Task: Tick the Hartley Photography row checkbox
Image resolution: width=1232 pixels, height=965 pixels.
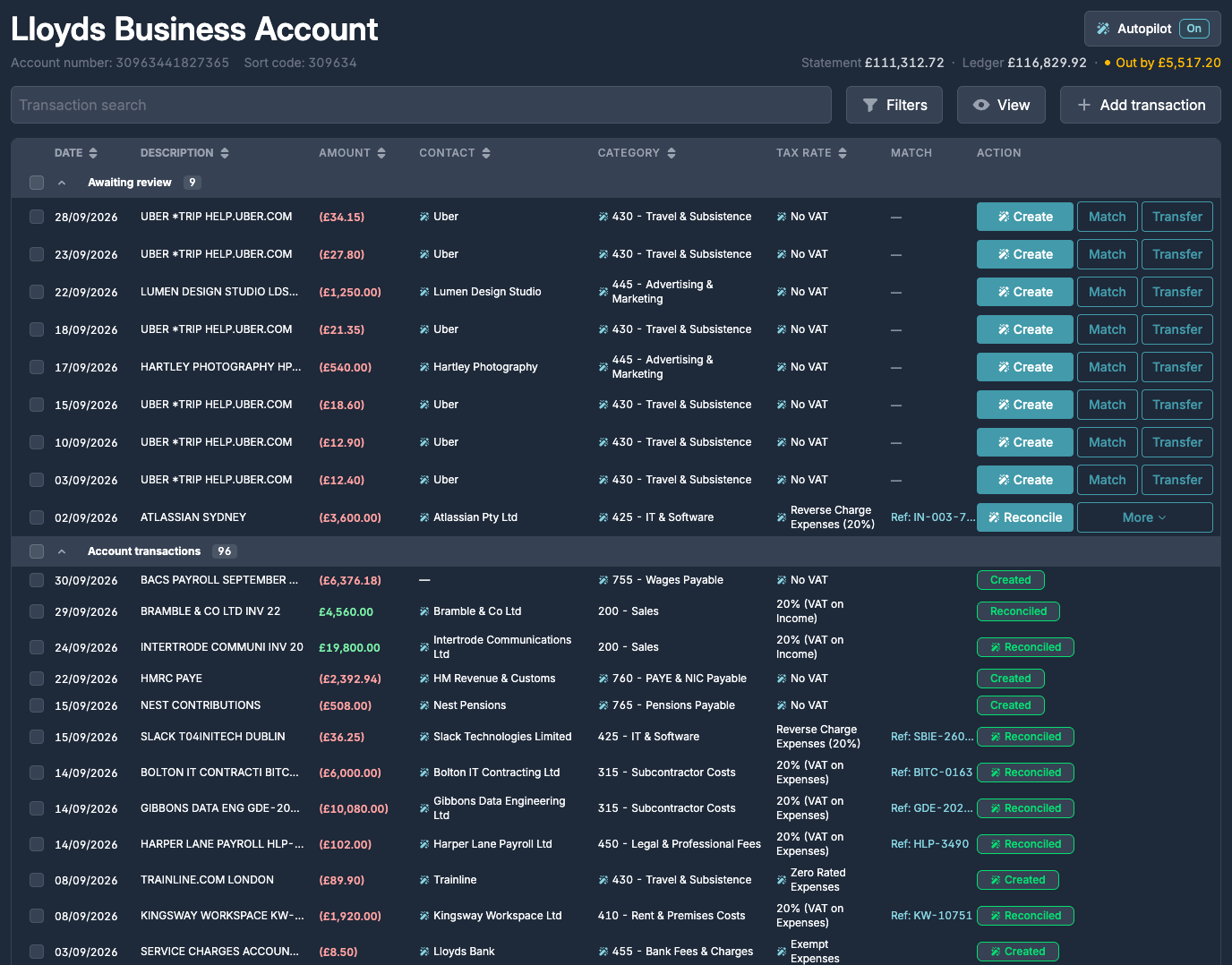Action: (37, 367)
